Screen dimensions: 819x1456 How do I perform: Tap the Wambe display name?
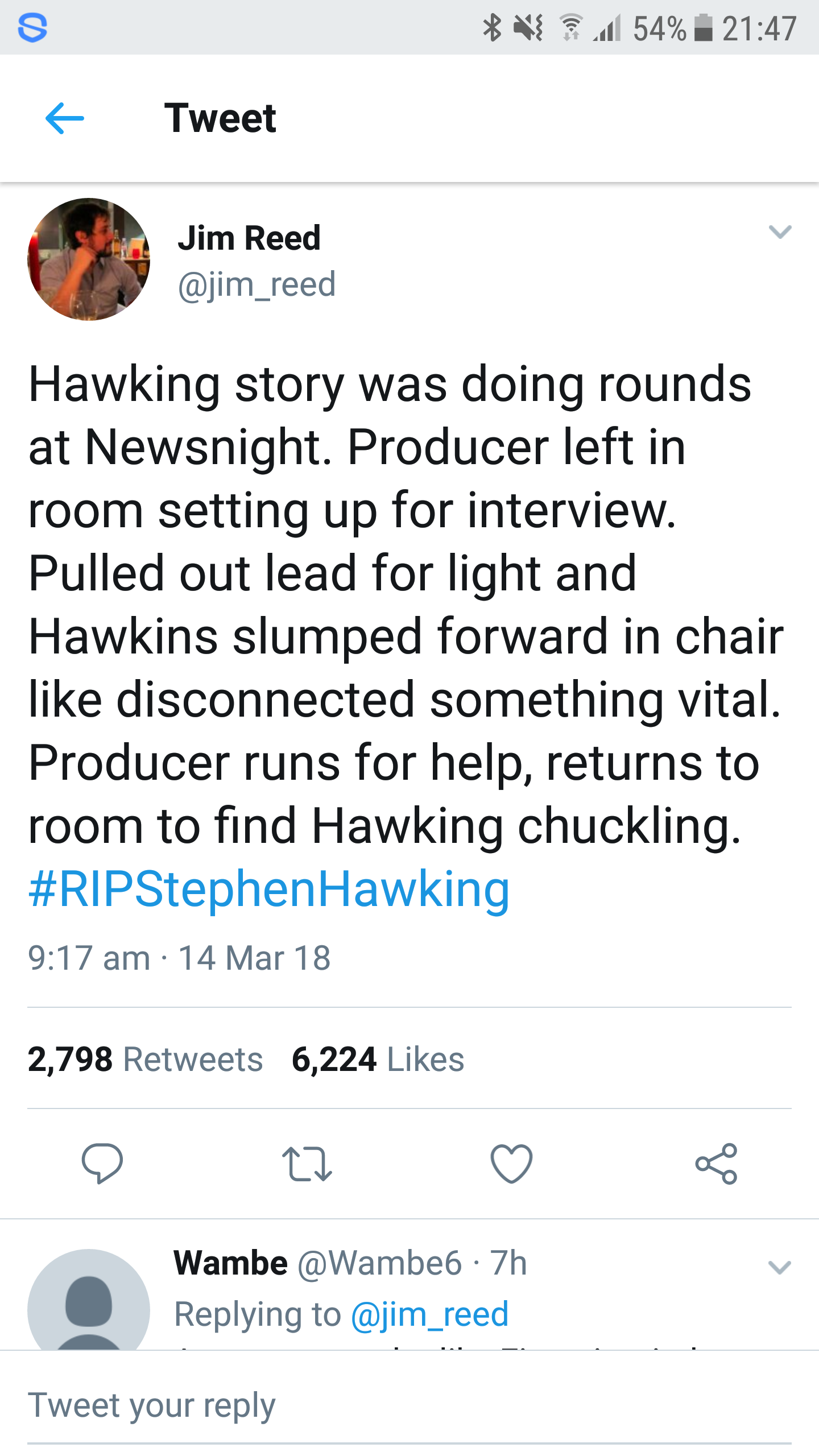(230, 1263)
